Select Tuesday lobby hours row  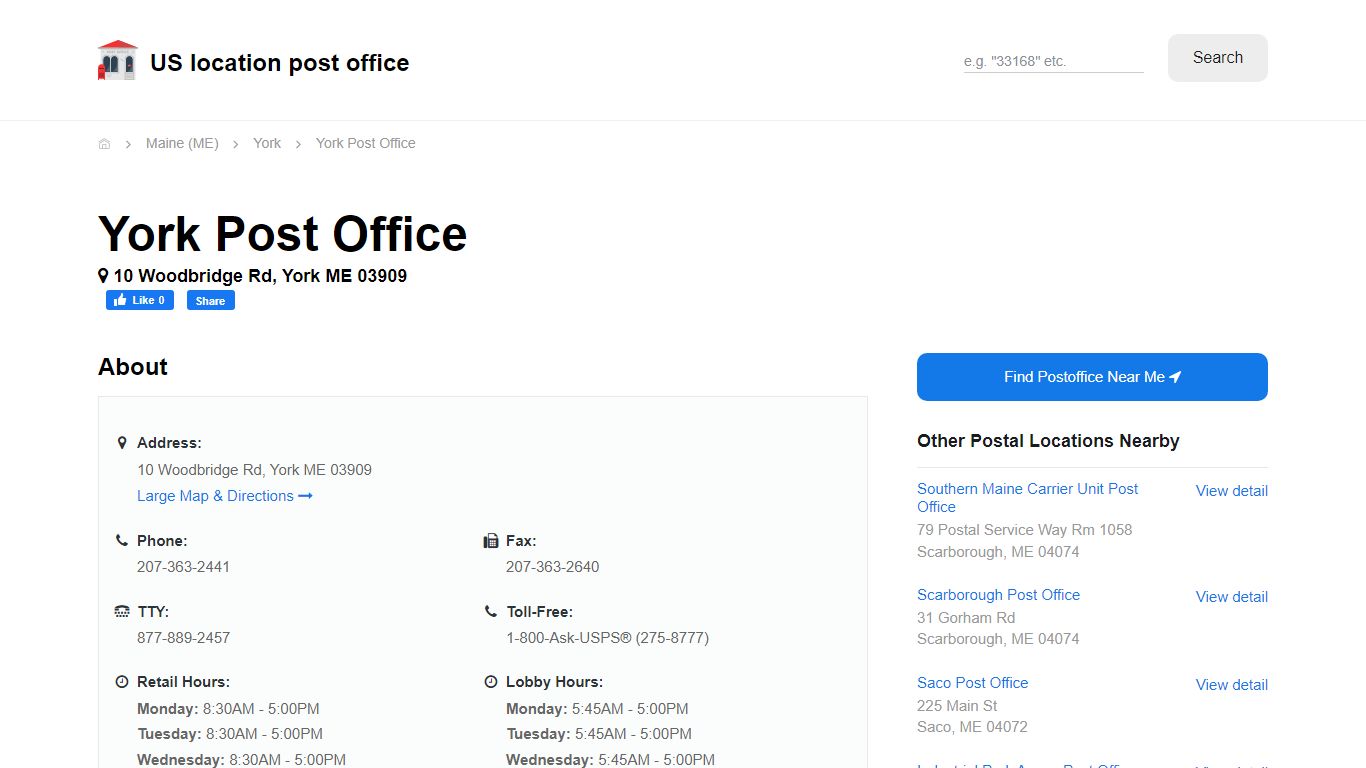click(599, 734)
